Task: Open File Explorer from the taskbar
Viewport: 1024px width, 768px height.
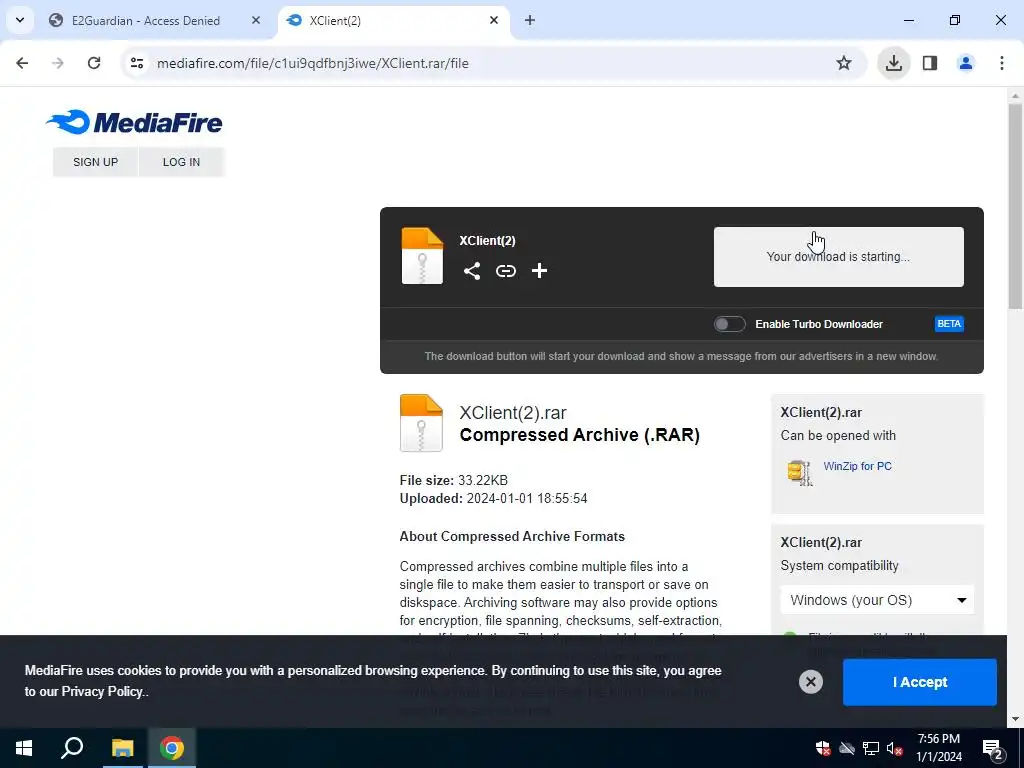Action: tap(122, 748)
